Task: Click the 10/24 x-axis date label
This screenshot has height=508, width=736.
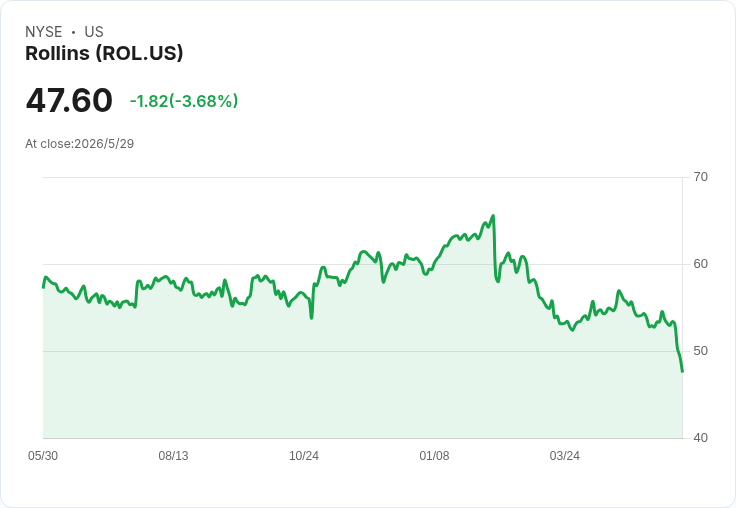Action: coord(304,456)
